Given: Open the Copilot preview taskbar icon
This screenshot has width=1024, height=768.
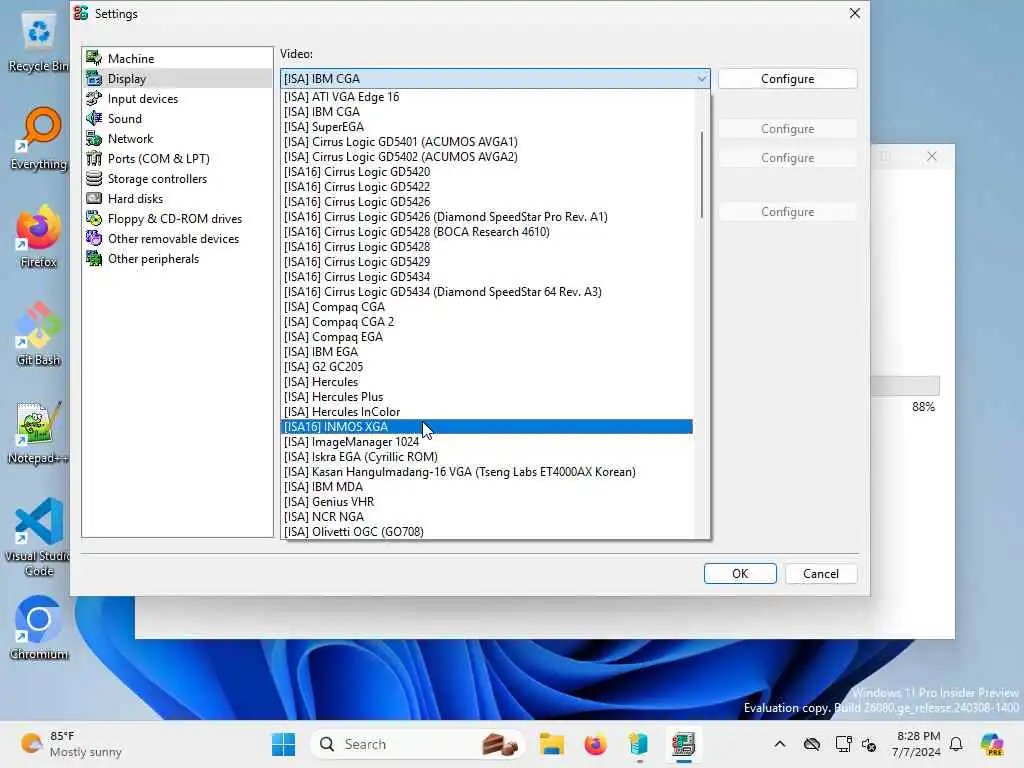Looking at the screenshot, I should coord(992,744).
